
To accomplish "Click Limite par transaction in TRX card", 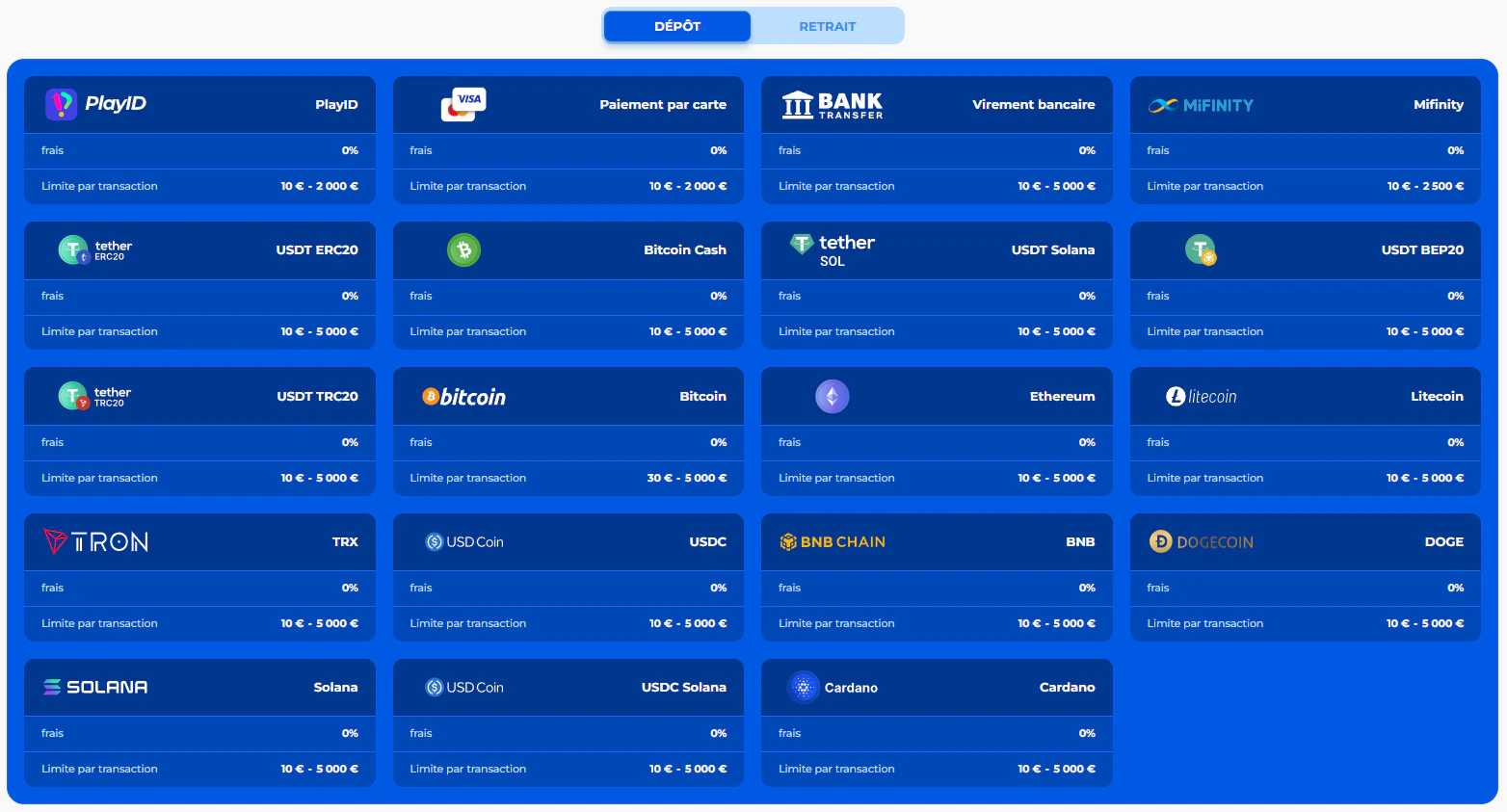I will 99,623.
